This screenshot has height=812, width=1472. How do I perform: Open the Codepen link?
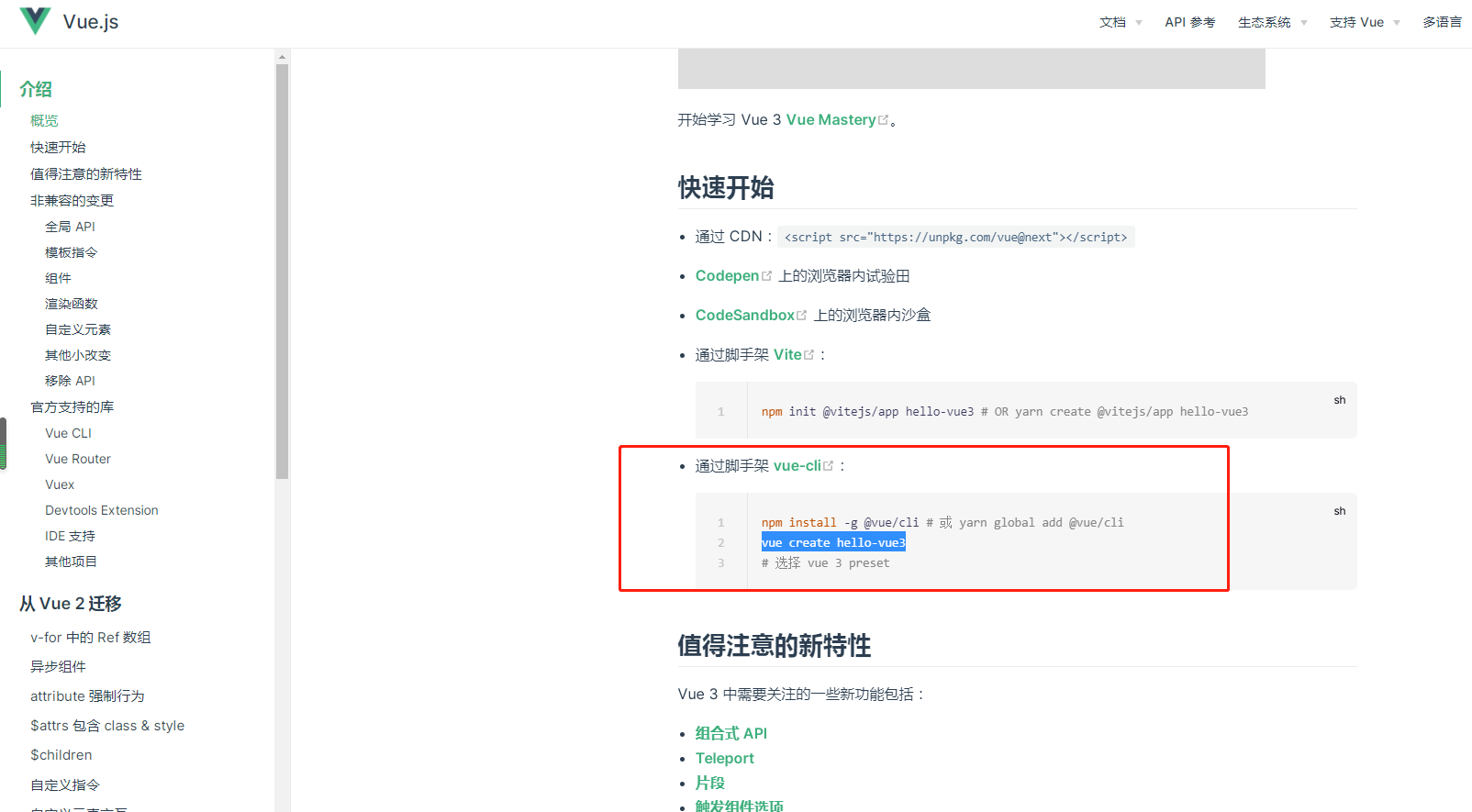[x=727, y=275]
